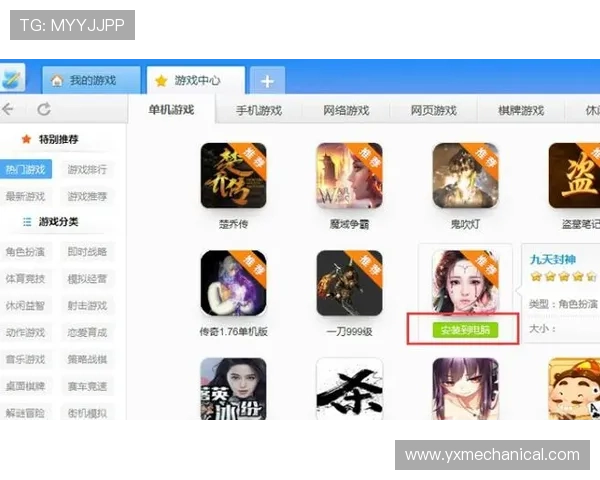Filter by 射击游戏 category
600x480 pixels.
tap(87, 305)
